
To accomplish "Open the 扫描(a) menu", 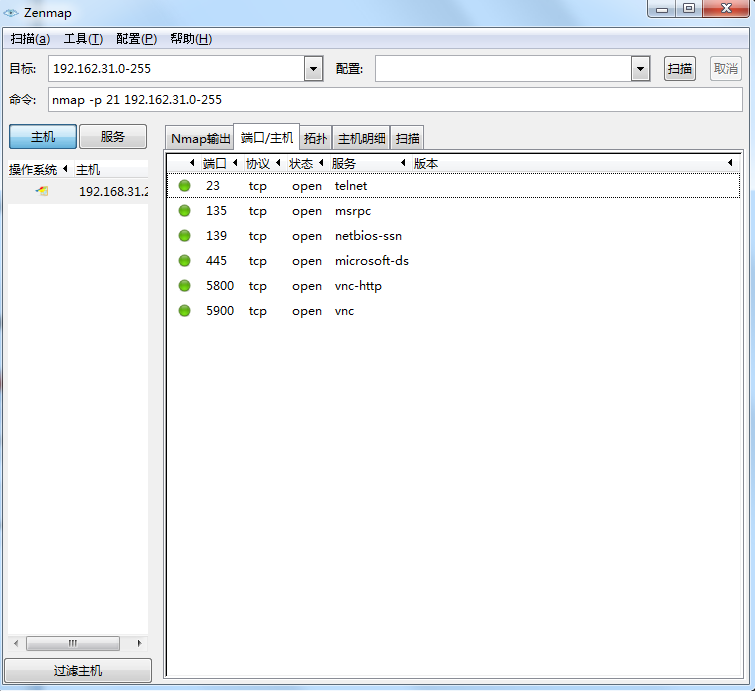I will (x=30, y=39).
